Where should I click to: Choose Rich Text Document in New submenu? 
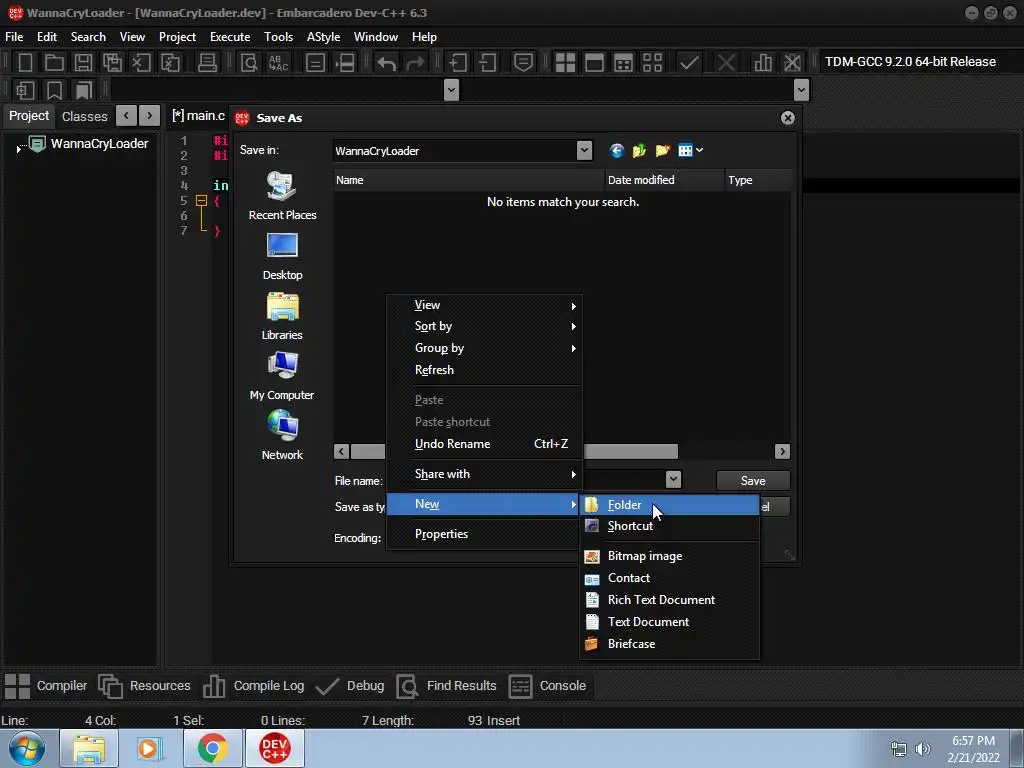click(669, 600)
